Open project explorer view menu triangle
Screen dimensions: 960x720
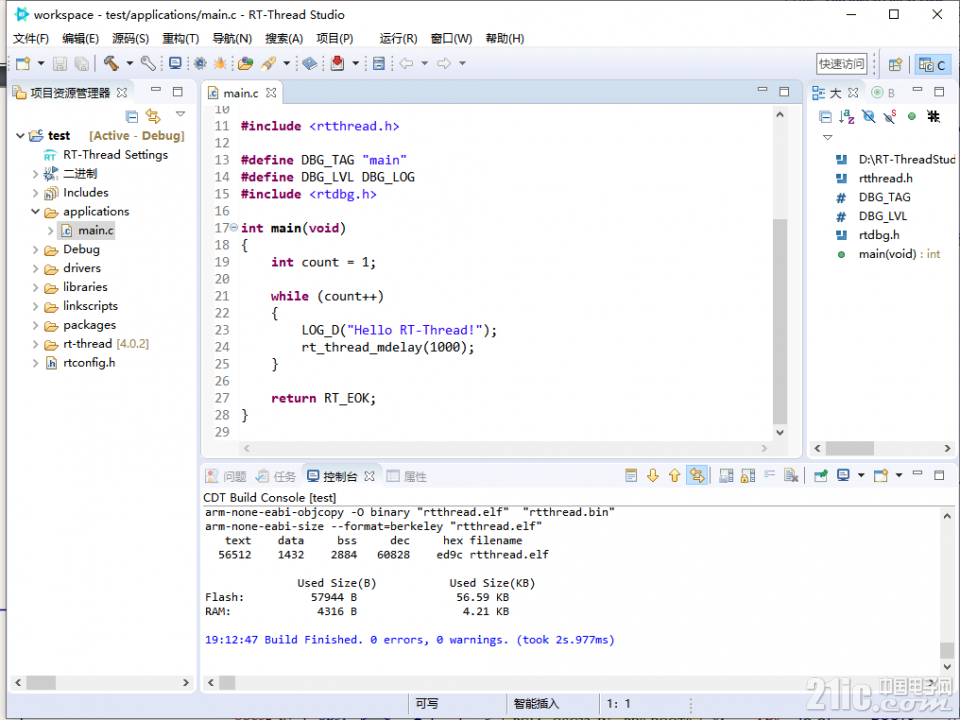[180, 114]
